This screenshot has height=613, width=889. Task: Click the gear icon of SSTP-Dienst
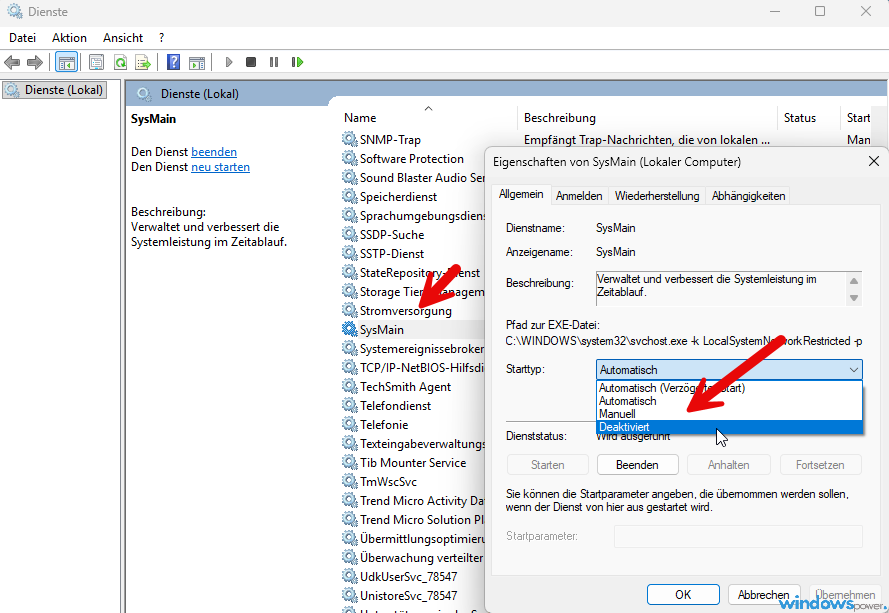click(x=349, y=253)
